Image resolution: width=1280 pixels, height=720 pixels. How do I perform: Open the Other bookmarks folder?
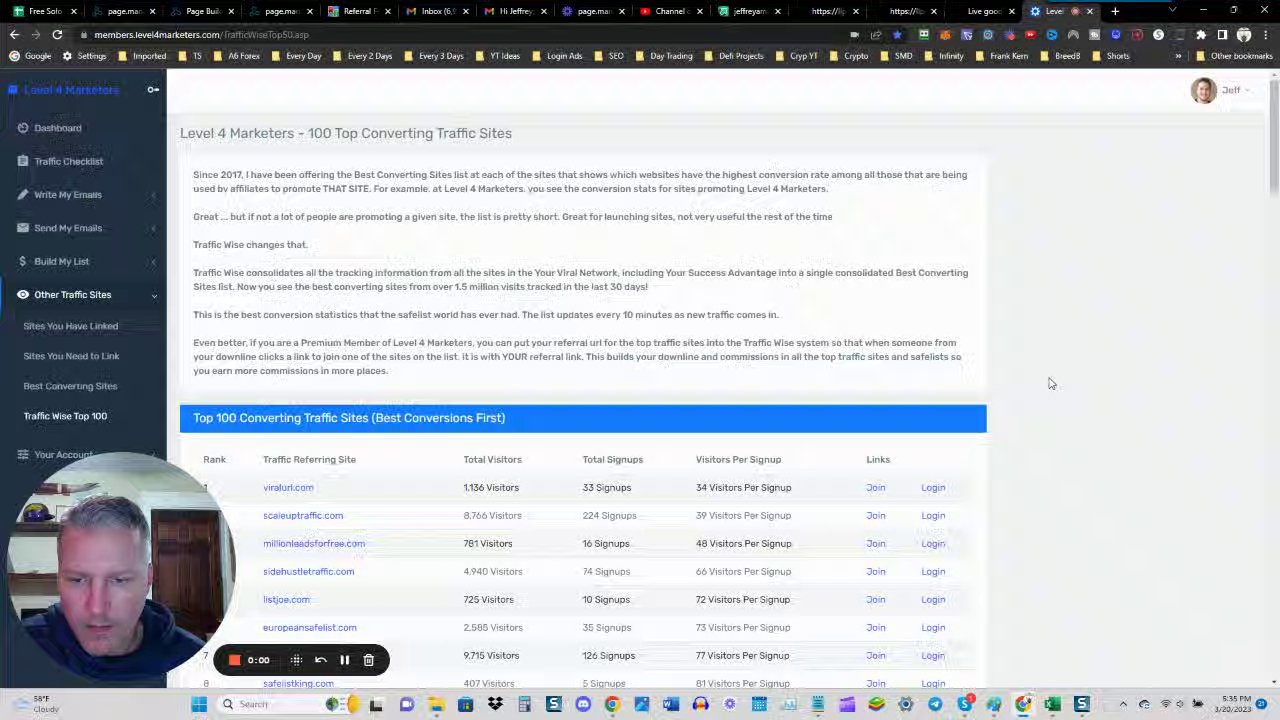[1233, 56]
